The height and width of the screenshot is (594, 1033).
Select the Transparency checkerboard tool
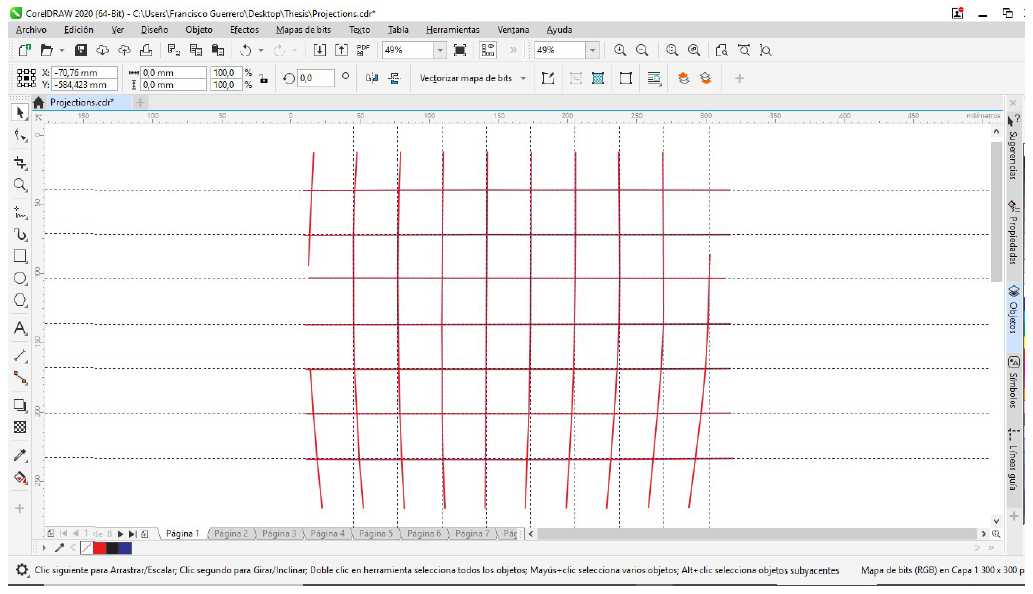pos(19,427)
